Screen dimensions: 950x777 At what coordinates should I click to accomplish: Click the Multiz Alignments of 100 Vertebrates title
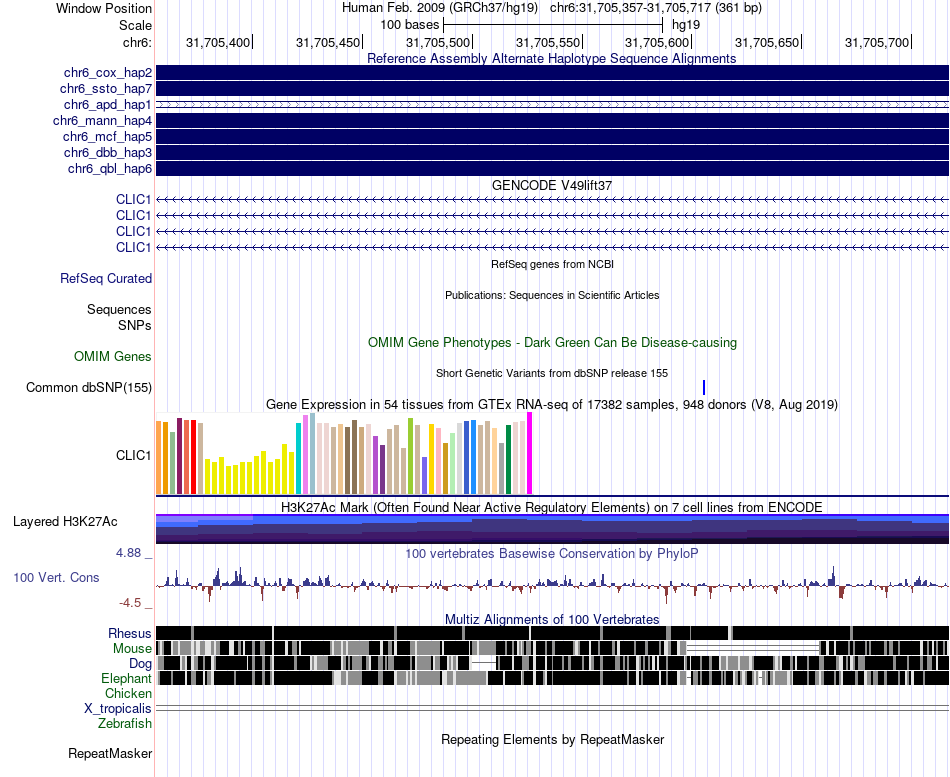click(x=552, y=619)
